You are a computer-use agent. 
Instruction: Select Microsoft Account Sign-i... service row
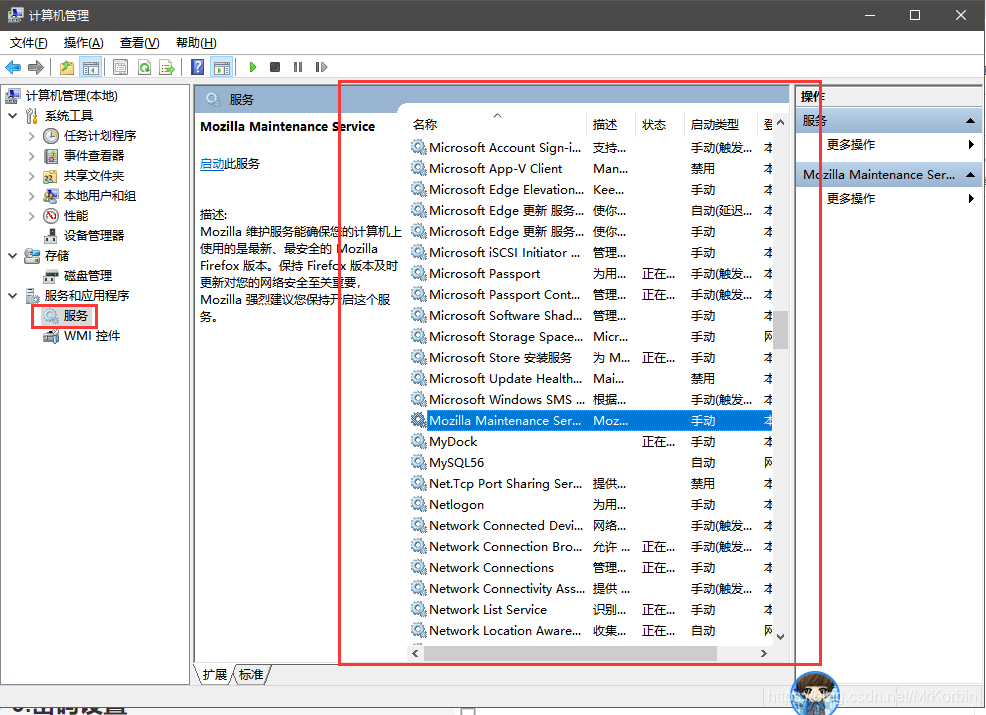click(x=591, y=148)
